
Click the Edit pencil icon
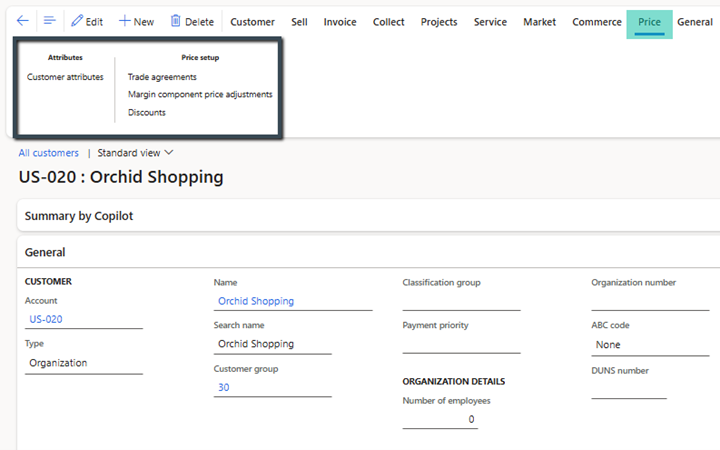click(x=77, y=21)
